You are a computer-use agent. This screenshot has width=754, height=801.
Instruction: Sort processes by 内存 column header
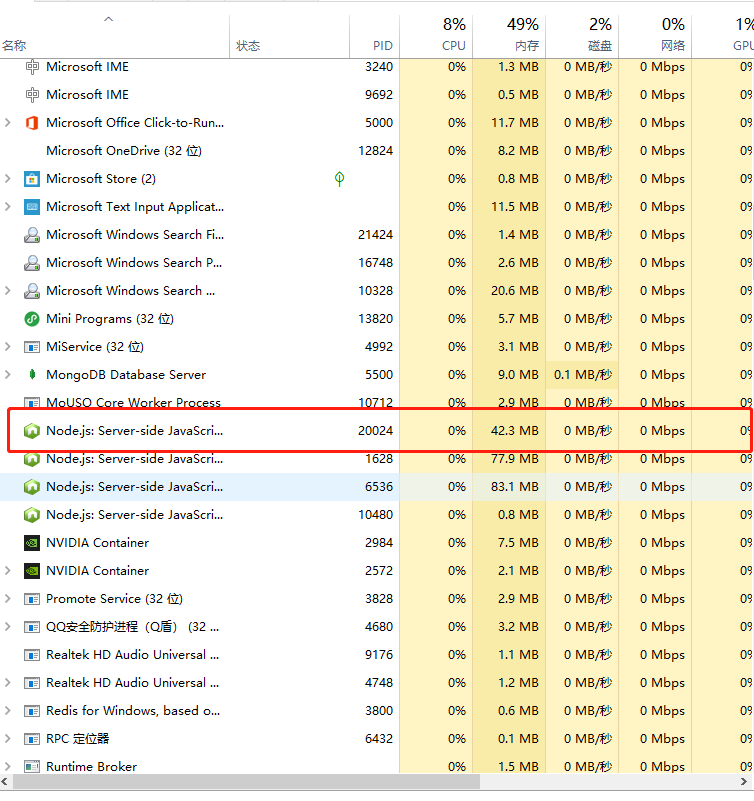509,36
